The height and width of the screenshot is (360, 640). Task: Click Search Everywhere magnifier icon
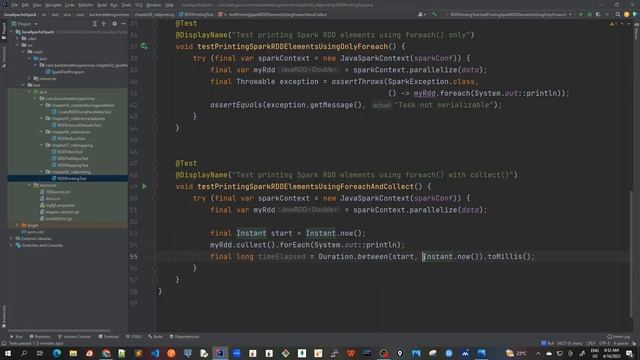618,14
